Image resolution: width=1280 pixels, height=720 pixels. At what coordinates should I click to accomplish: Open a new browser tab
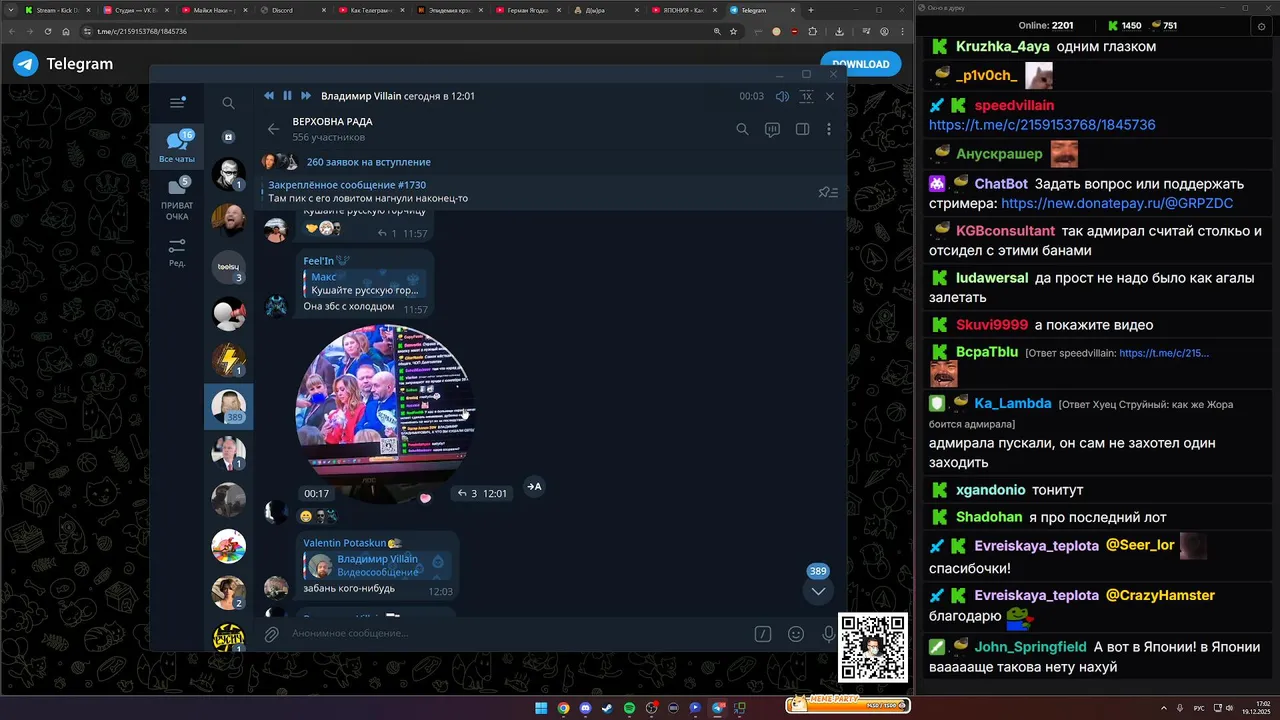811,10
